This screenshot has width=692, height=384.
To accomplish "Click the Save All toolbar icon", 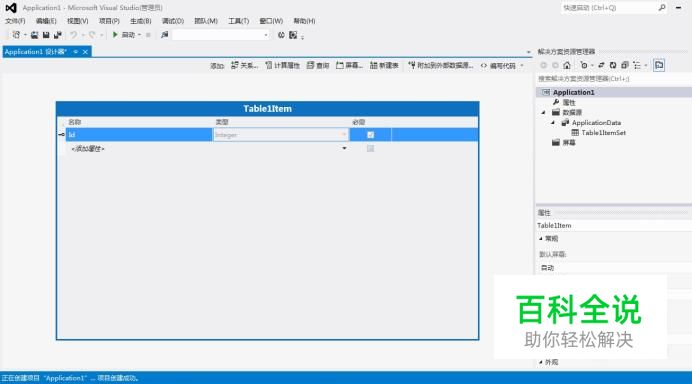I will click(57, 35).
